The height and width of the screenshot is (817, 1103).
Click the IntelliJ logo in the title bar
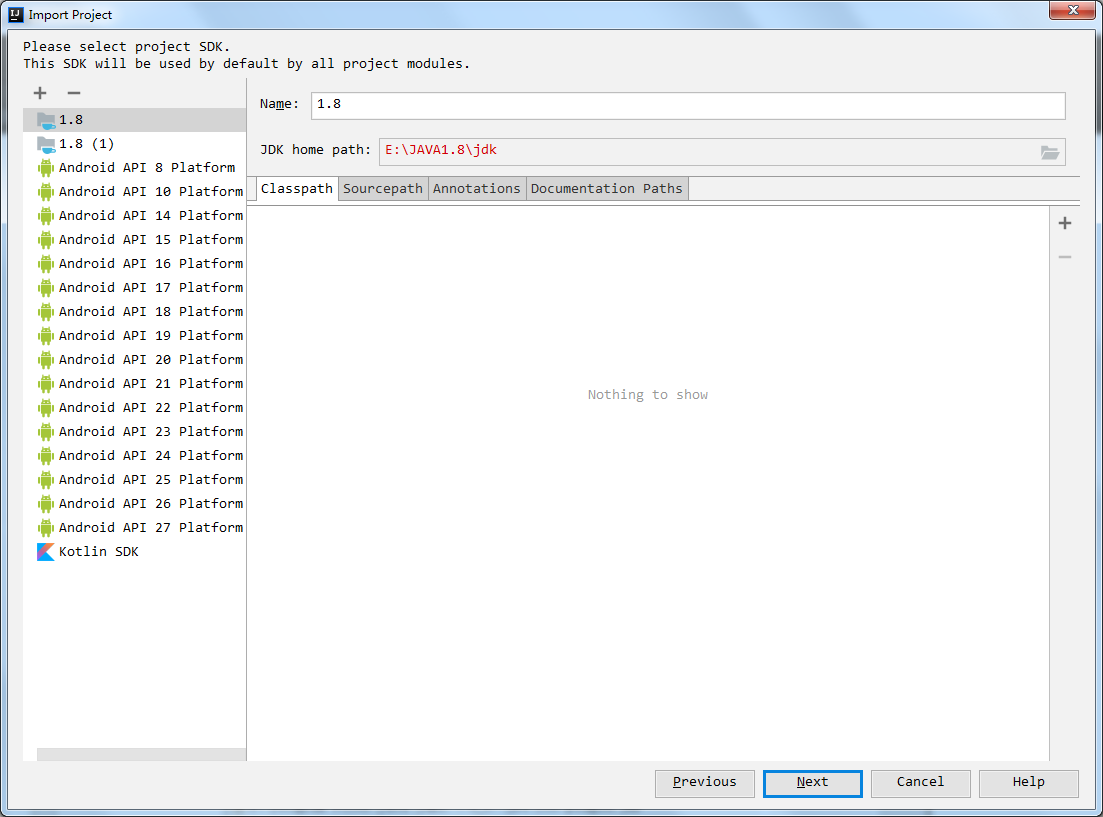pyautogui.click(x=15, y=14)
